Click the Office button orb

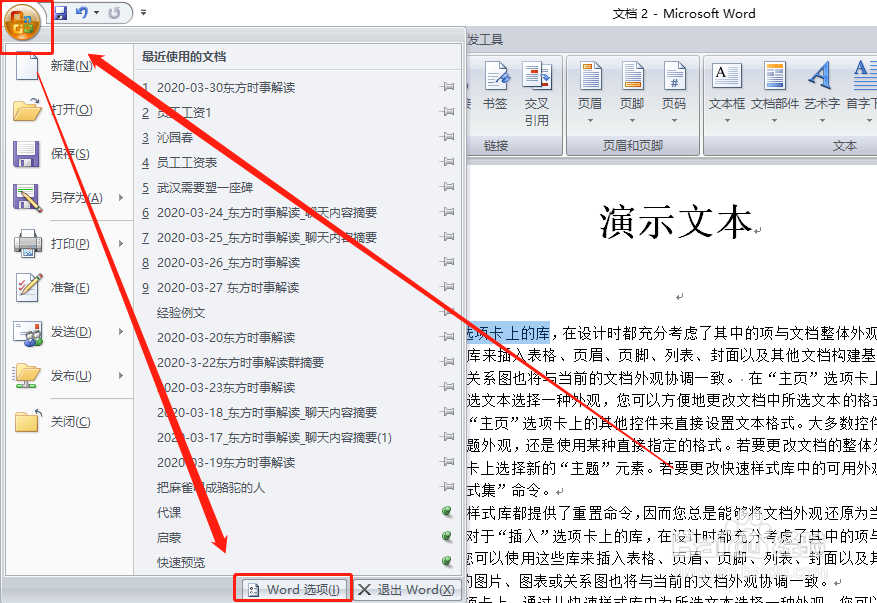pyautogui.click(x=22, y=22)
